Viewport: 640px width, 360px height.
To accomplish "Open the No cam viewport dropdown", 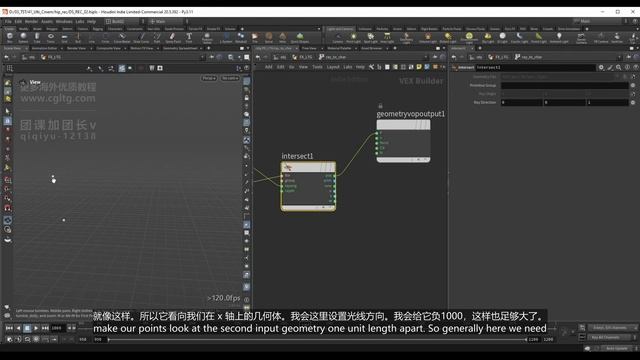I will (230, 78).
